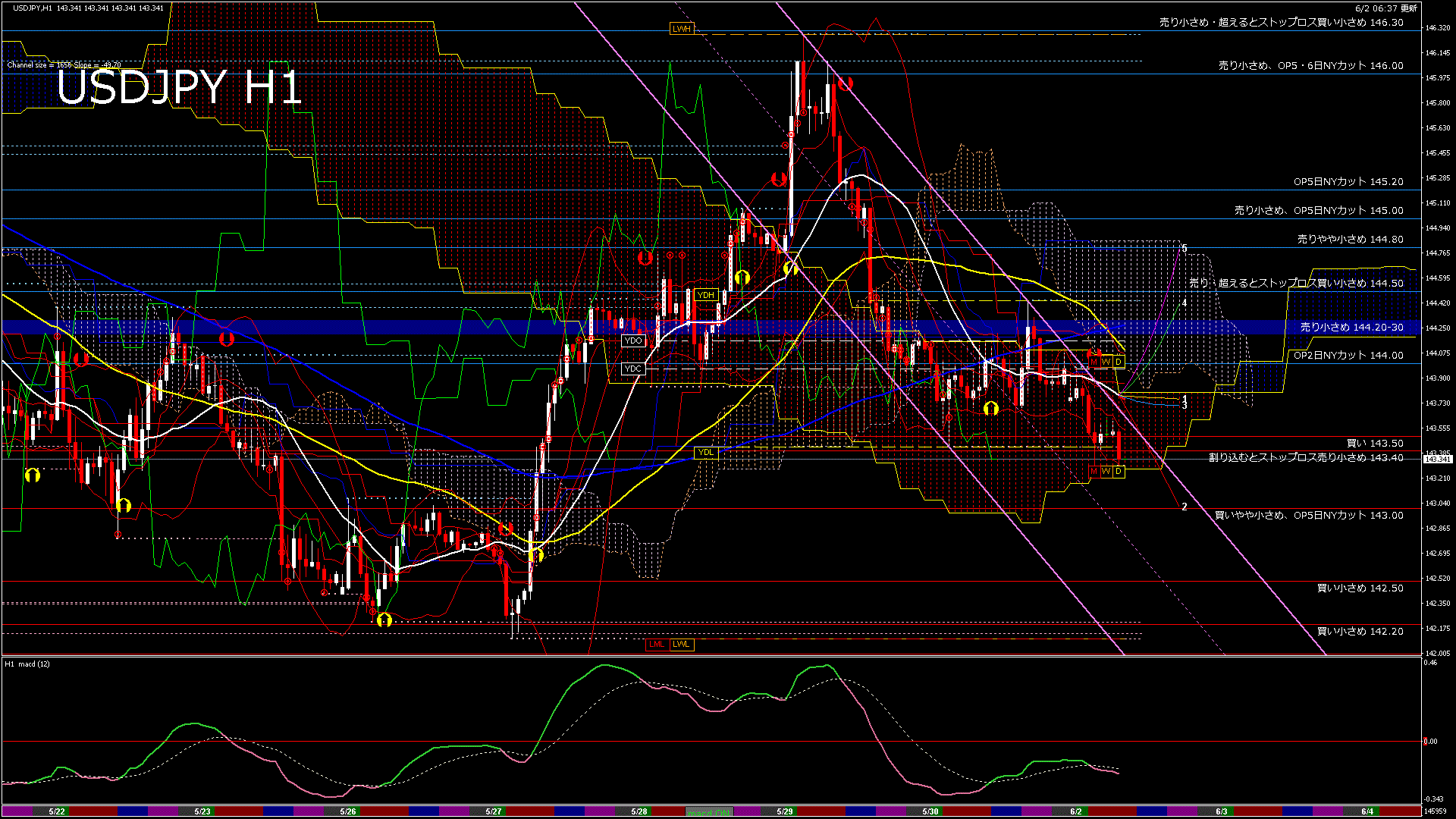Click the W box in the lower M W D group
The image size is (1456, 819).
pos(1106,472)
